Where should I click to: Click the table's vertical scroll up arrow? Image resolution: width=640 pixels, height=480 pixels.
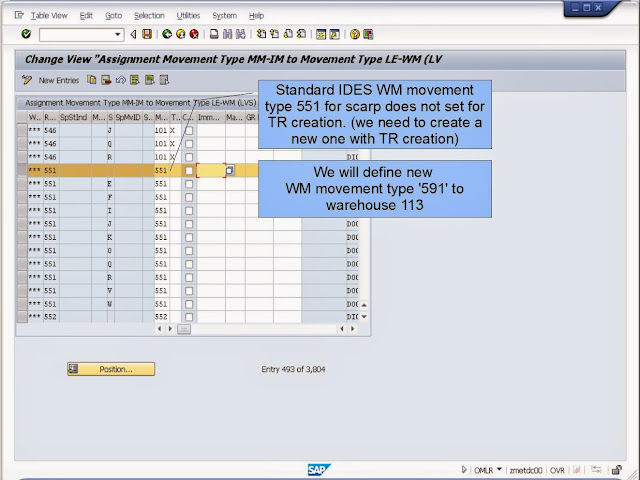tap(364, 305)
